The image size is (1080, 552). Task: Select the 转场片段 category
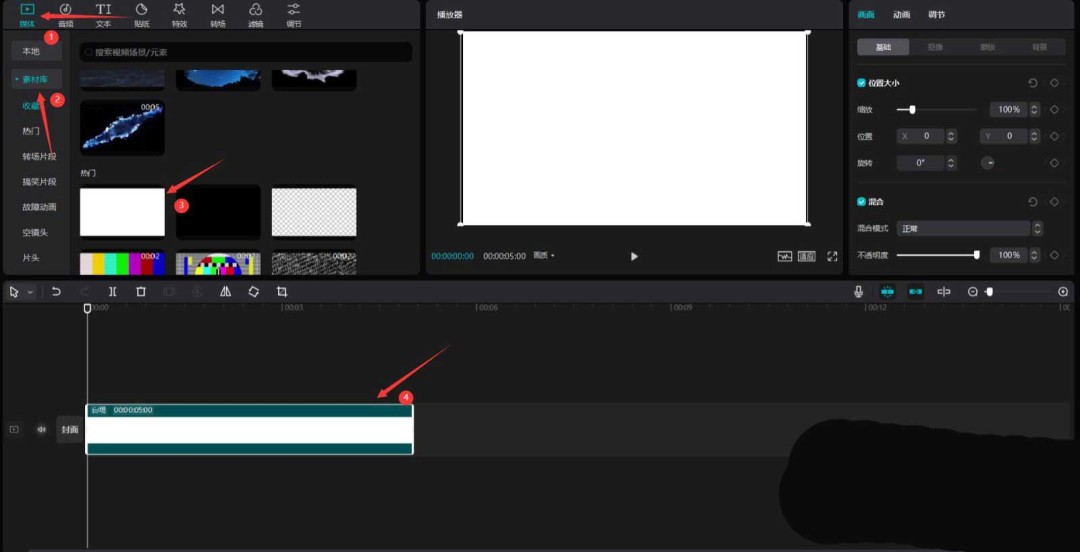pos(39,156)
